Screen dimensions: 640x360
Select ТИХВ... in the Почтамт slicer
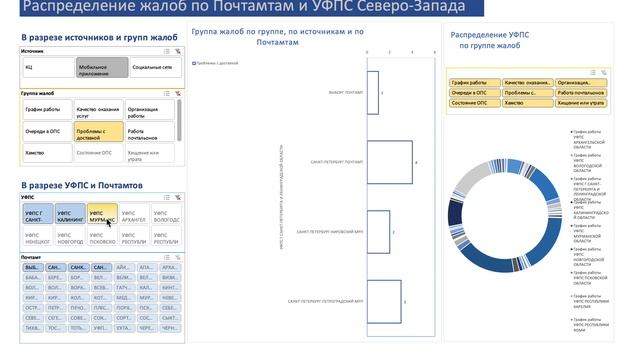pos(33,328)
